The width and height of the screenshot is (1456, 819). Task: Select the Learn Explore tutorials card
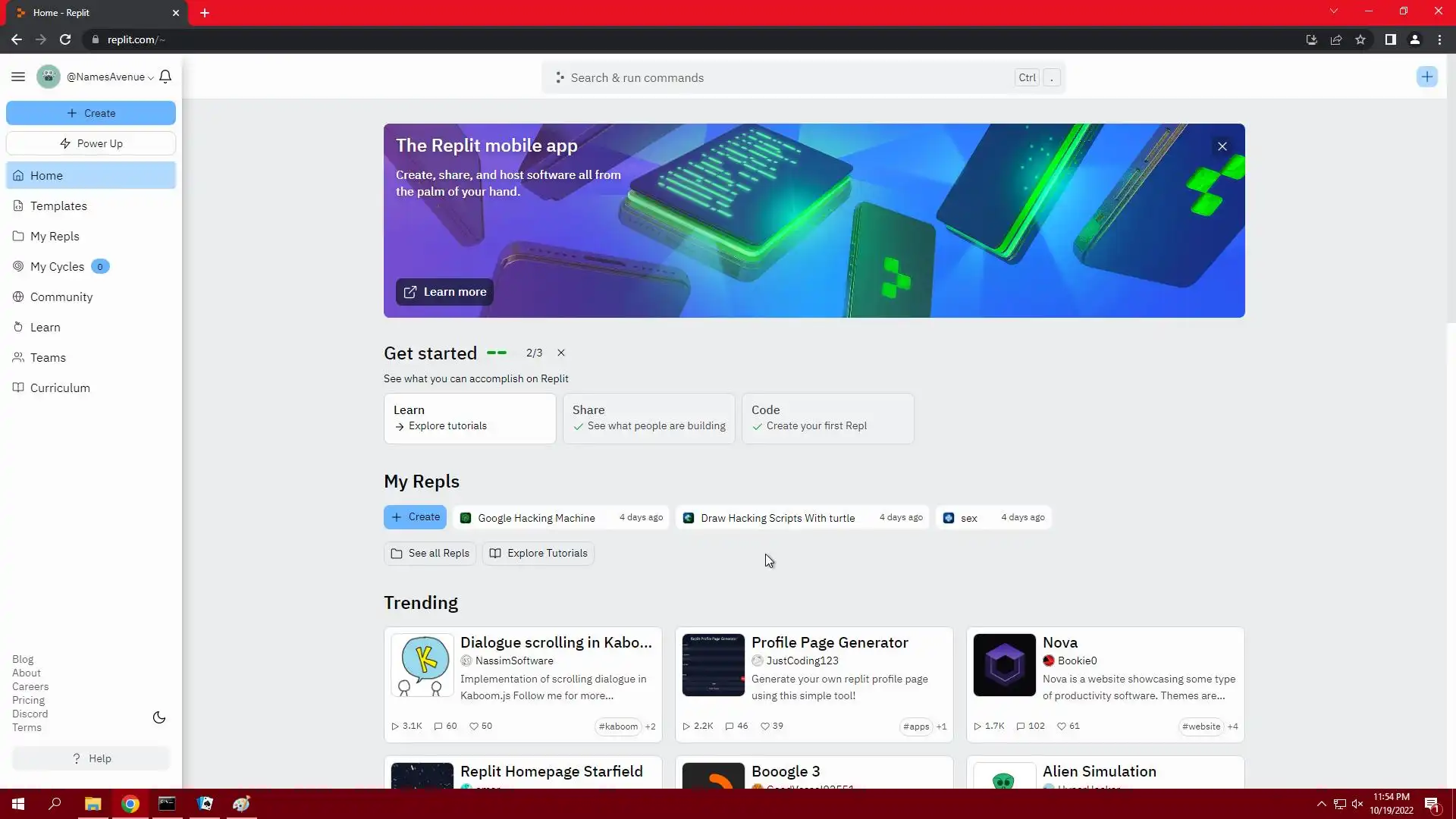pos(469,418)
